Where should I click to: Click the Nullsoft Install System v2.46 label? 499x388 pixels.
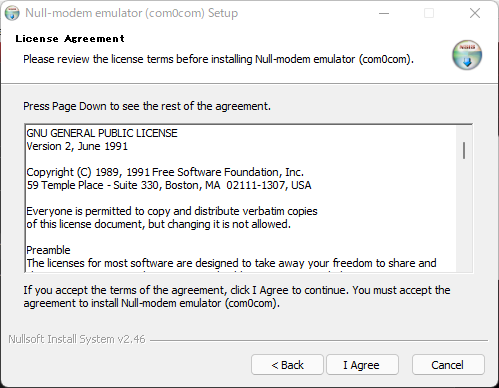point(77,339)
